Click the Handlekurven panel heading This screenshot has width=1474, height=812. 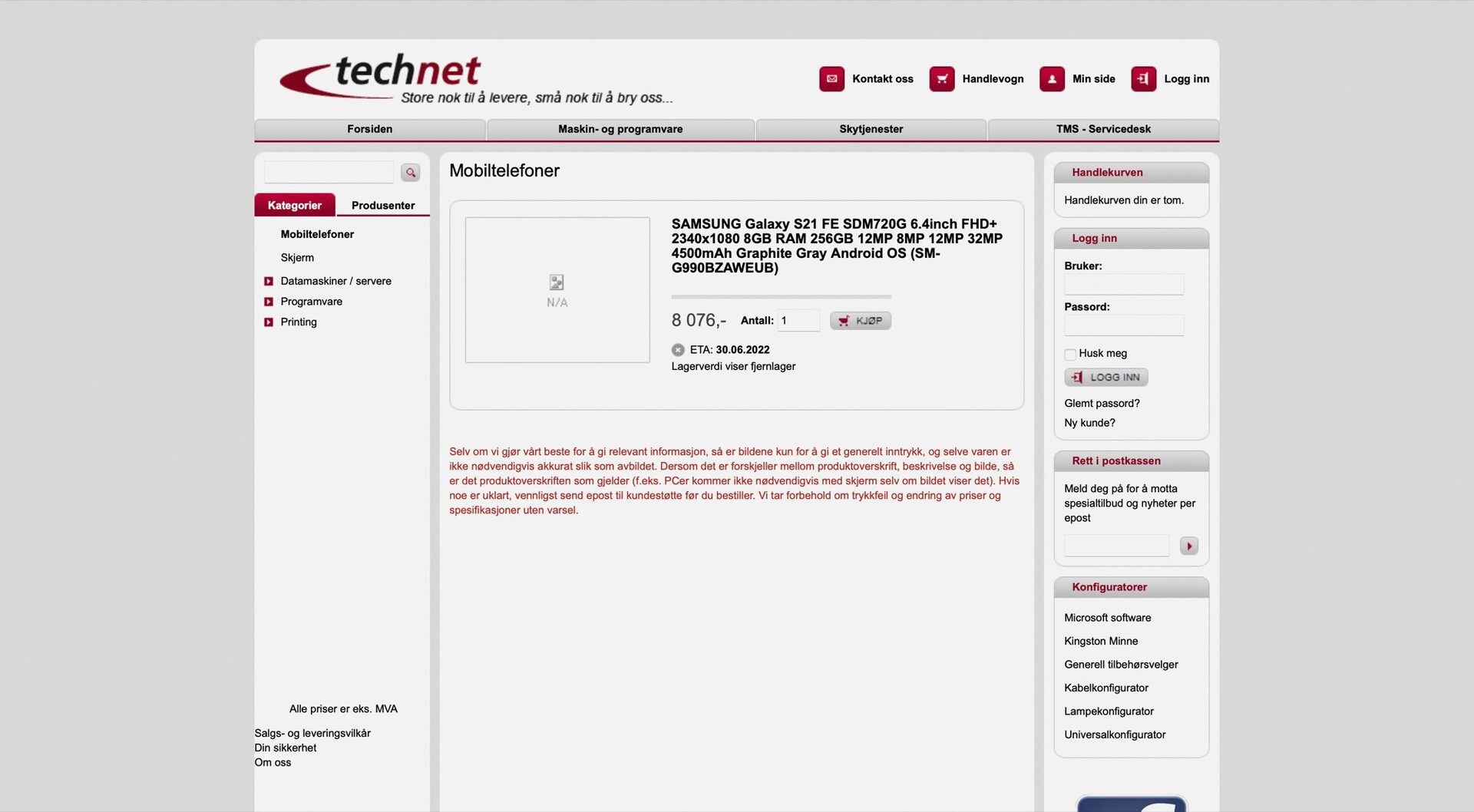click(x=1107, y=173)
